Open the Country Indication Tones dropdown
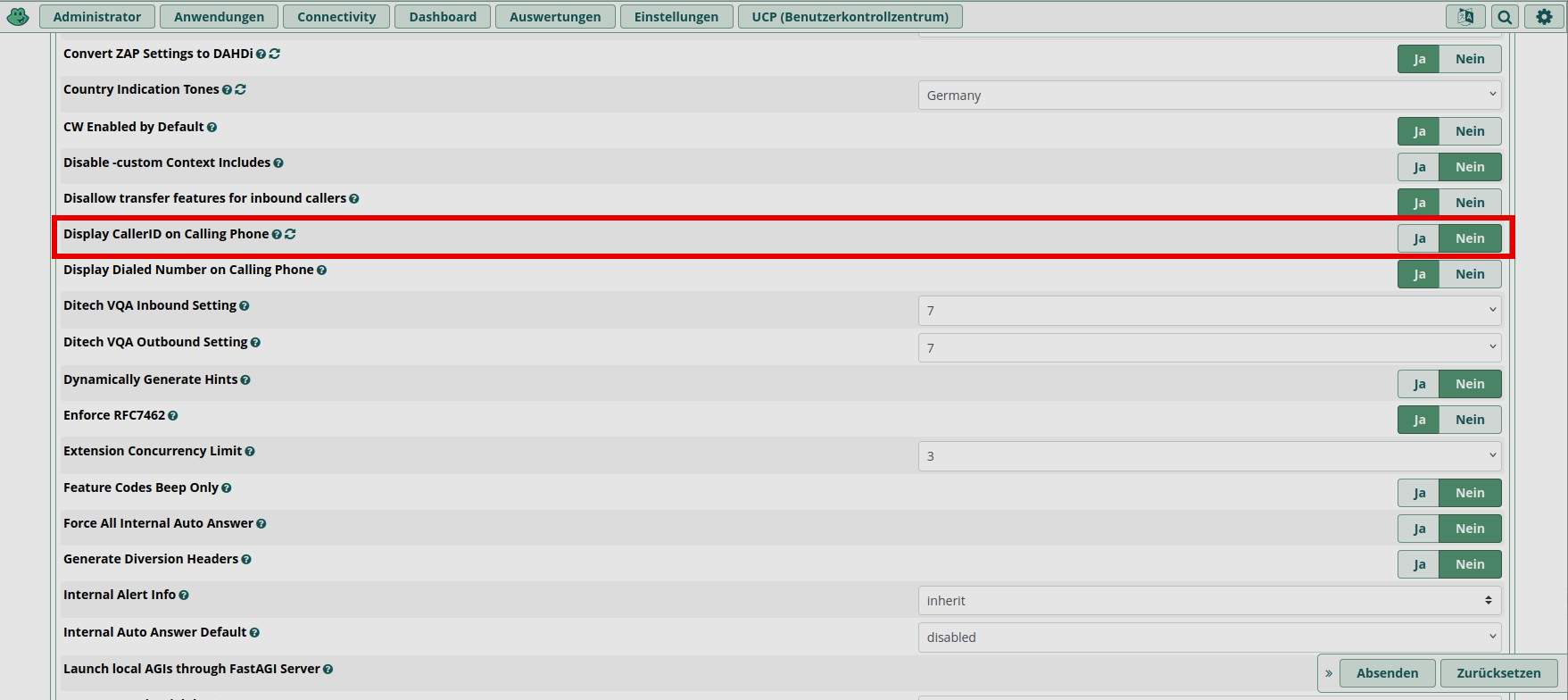Screen dimensions: 1568x700 (x=1209, y=95)
